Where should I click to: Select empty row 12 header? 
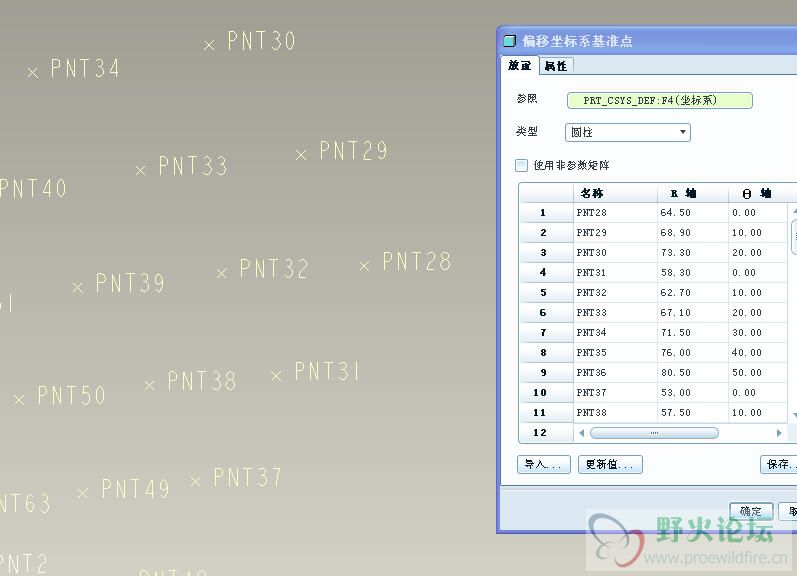[546, 433]
